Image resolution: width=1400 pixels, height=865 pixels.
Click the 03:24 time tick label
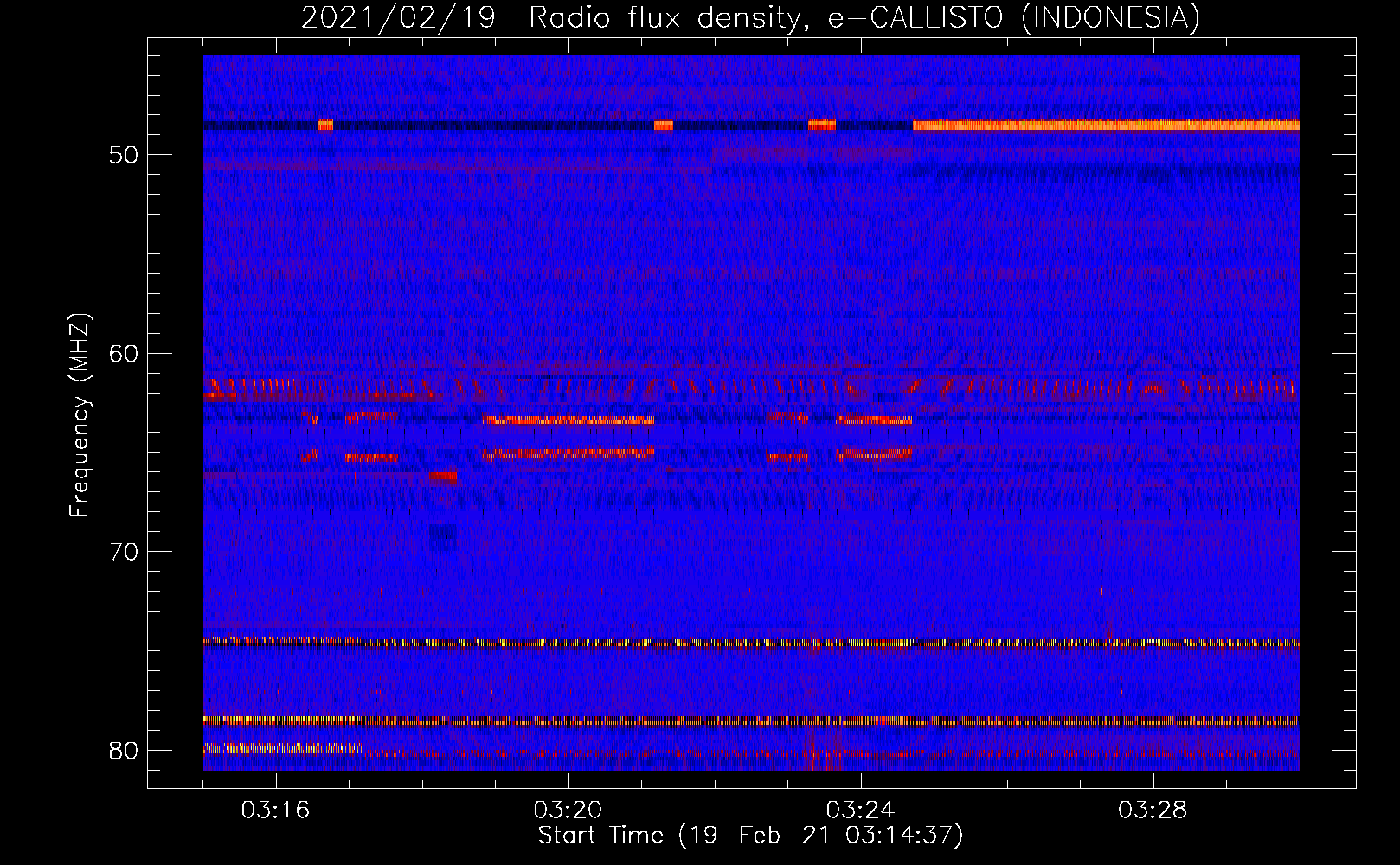click(x=860, y=811)
